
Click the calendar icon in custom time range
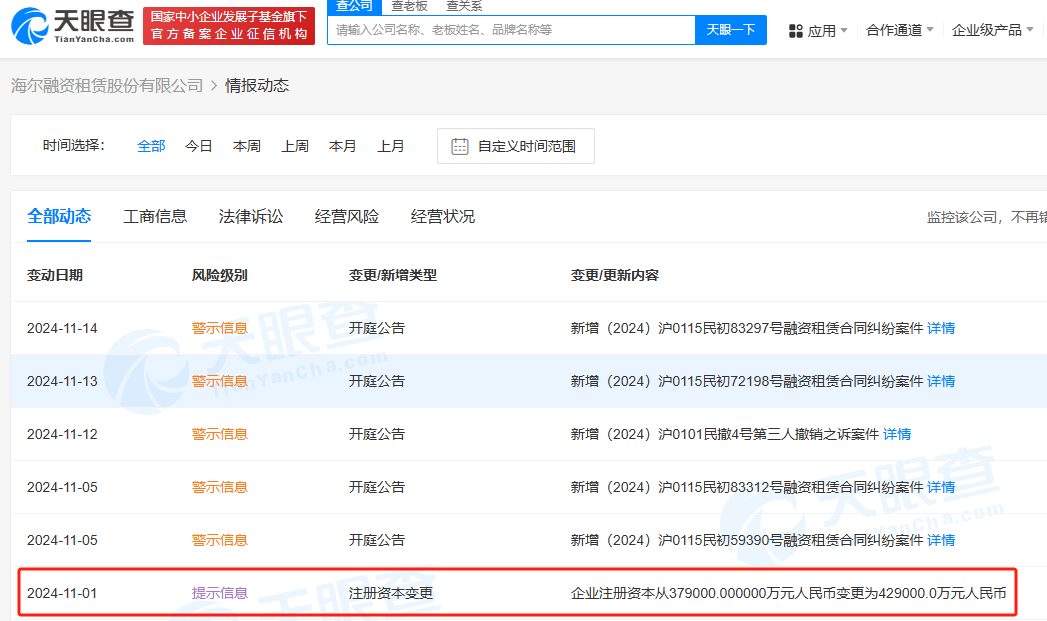[x=459, y=146]
